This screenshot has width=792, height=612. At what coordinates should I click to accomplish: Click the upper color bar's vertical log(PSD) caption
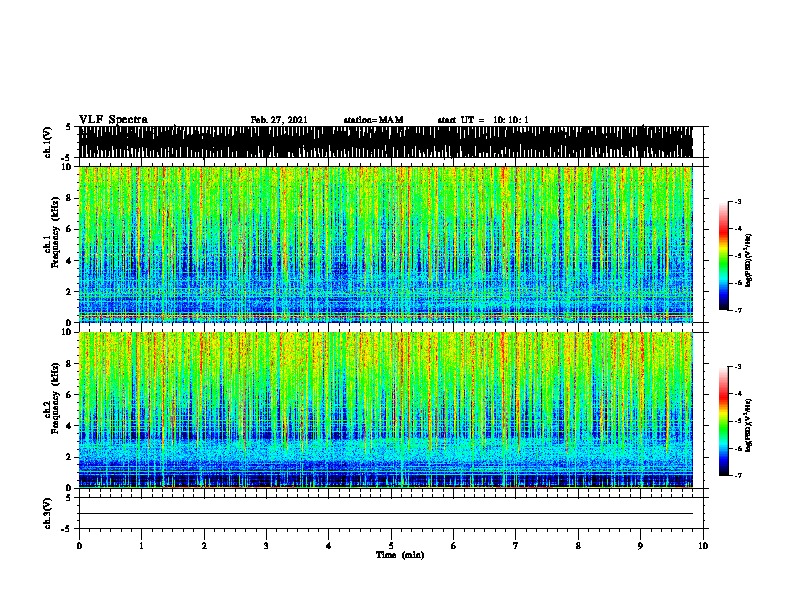point(749,260)
